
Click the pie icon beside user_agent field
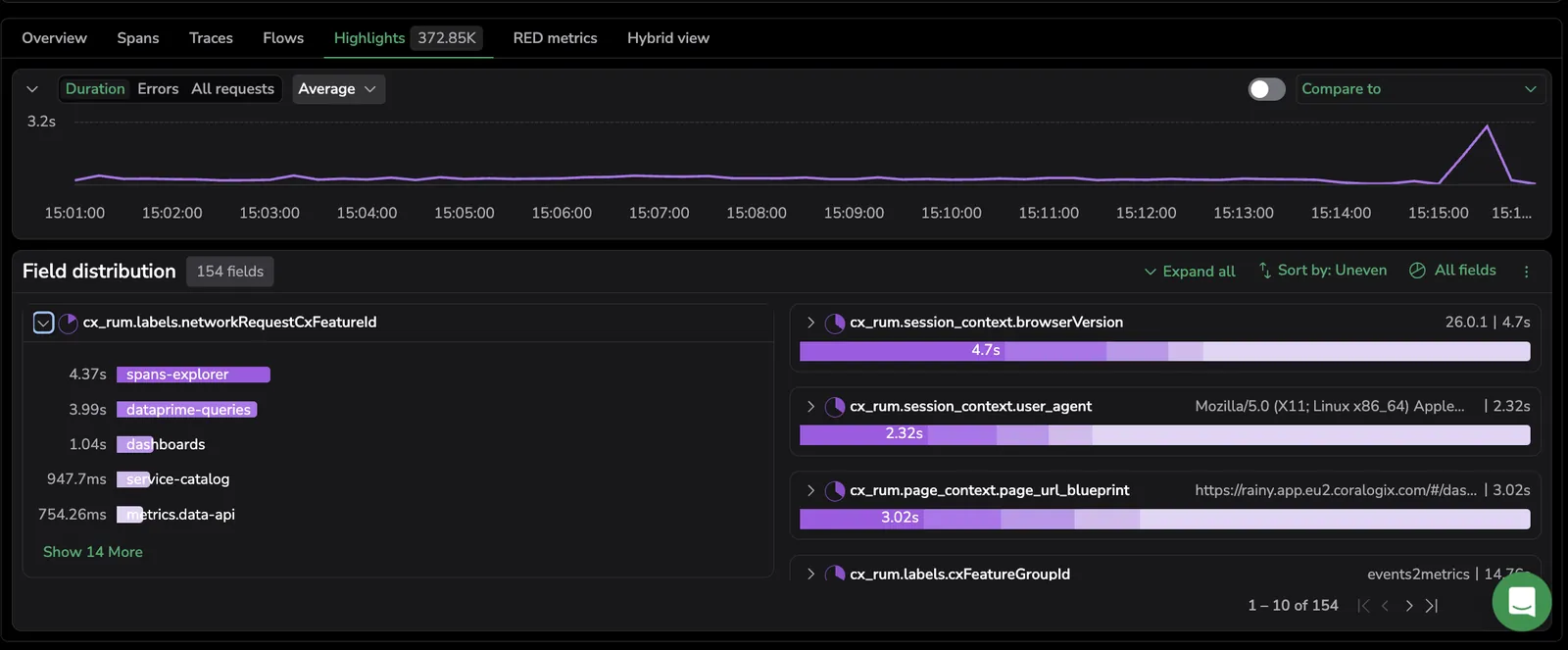pos(835,407)
